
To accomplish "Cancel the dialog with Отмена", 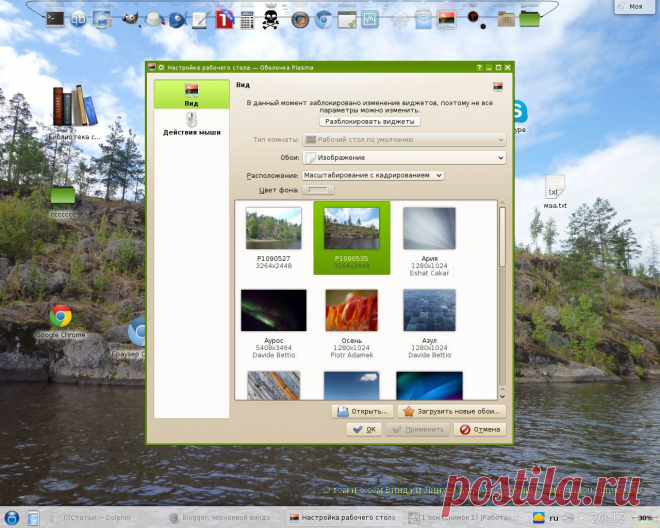I will point(479,429).
